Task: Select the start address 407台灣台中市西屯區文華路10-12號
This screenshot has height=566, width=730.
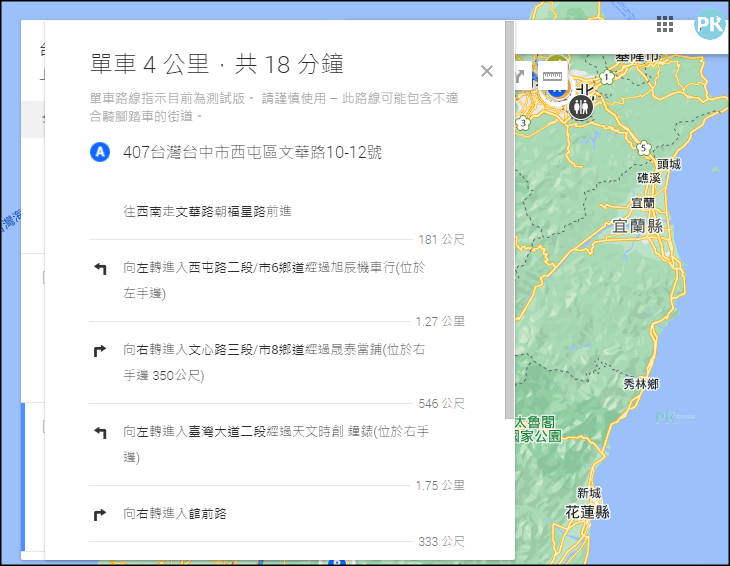Action: [252, 152]
